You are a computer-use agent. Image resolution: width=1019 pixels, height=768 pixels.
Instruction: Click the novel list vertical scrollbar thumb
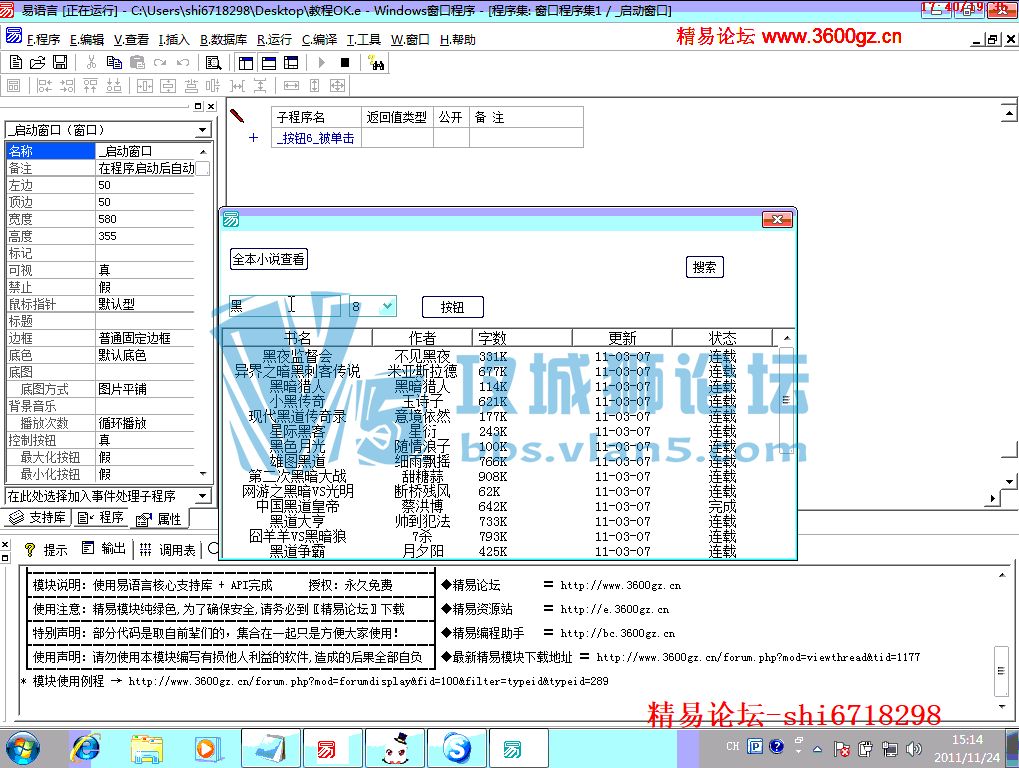pyautogui.click(x=786, y=400)
